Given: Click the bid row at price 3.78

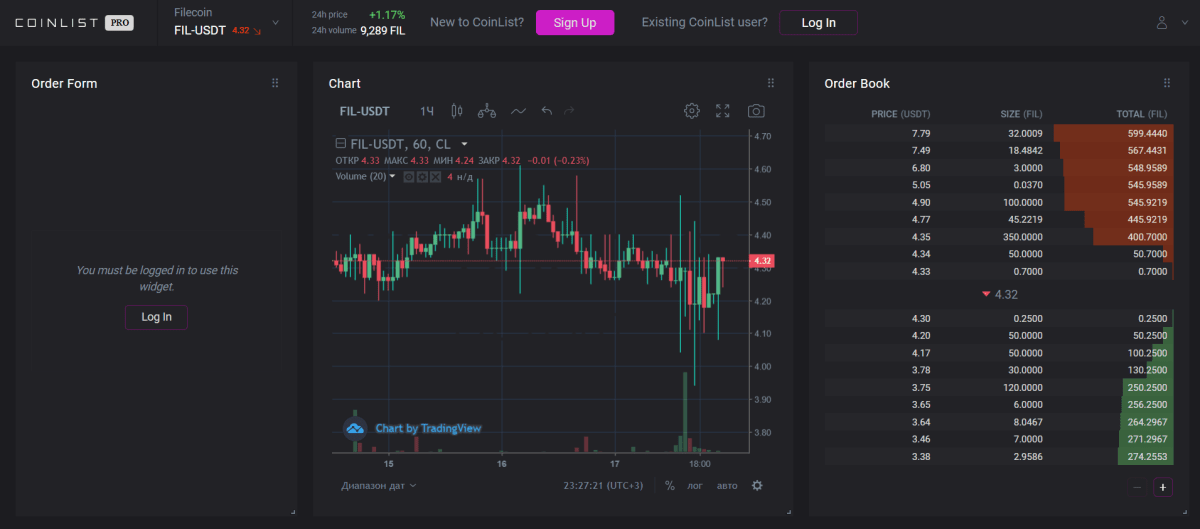Looking at the screenshot, I should [998, 370].
